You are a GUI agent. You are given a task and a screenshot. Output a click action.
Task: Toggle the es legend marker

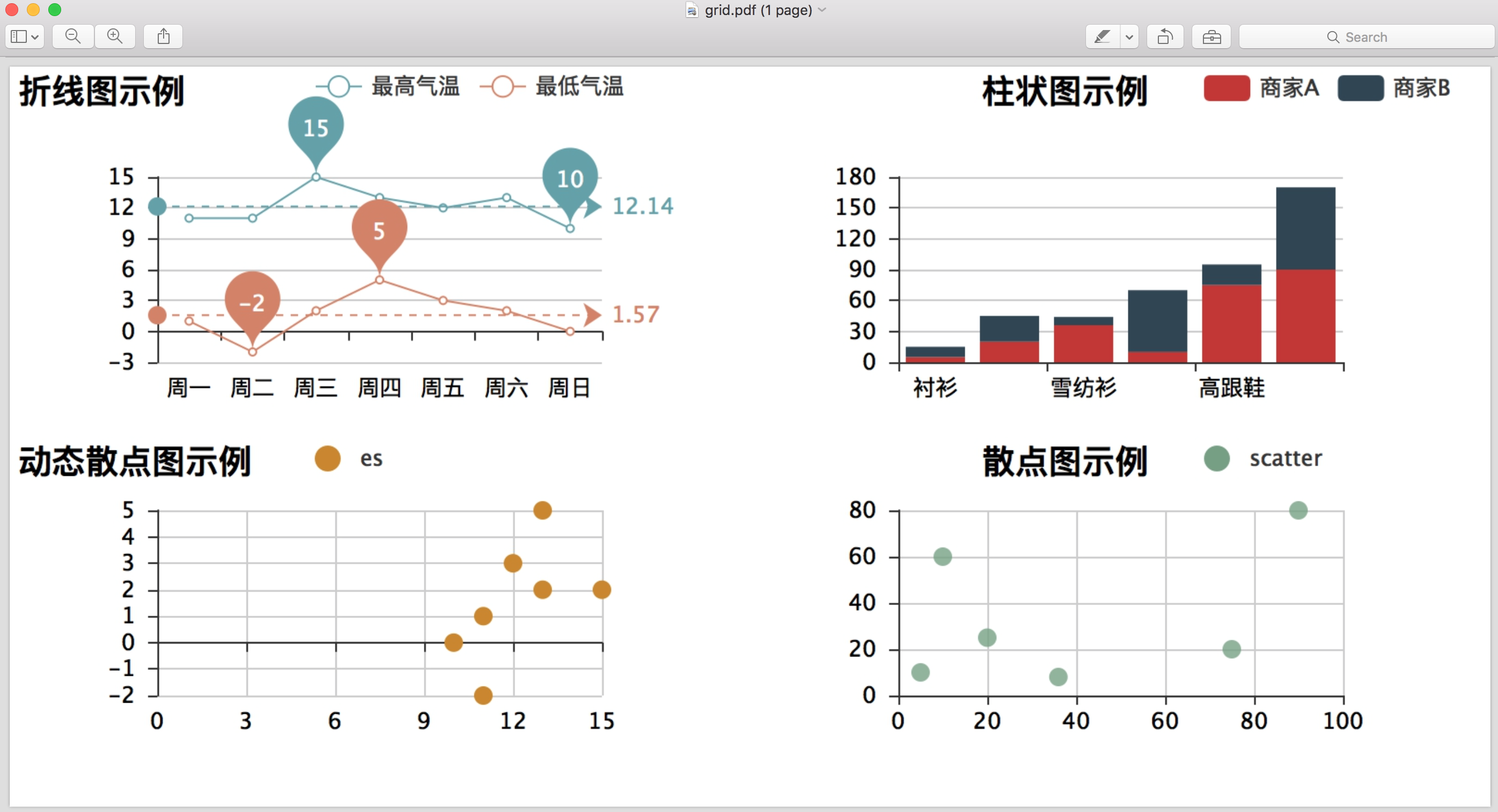tap(327, 457)
